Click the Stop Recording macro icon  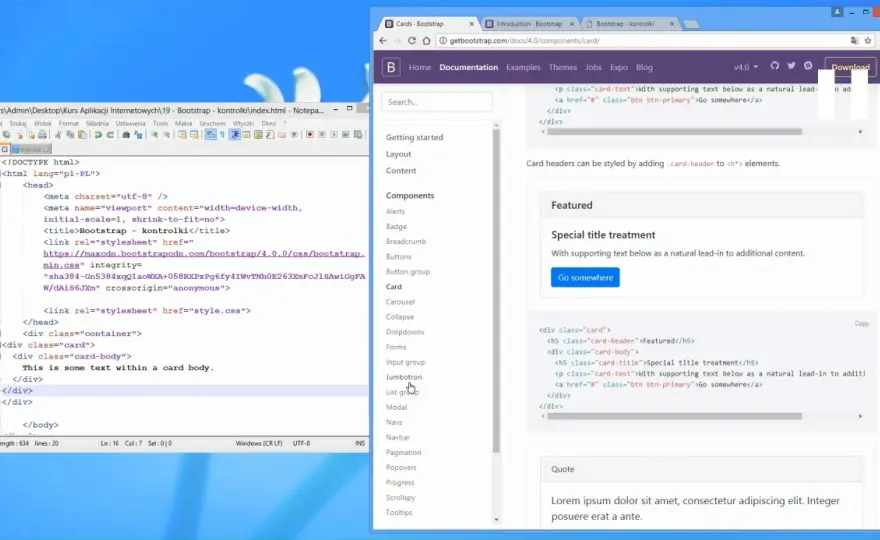(x=322, y=135)
